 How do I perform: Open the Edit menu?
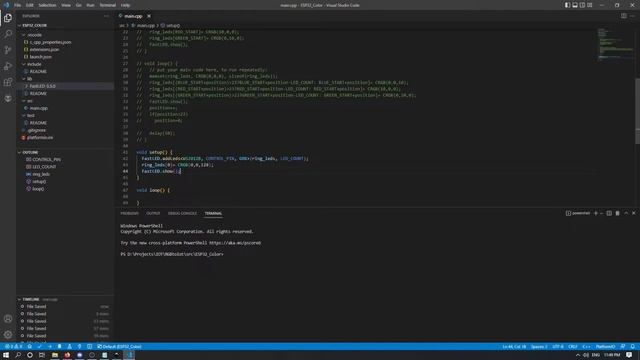click(30, 5)
